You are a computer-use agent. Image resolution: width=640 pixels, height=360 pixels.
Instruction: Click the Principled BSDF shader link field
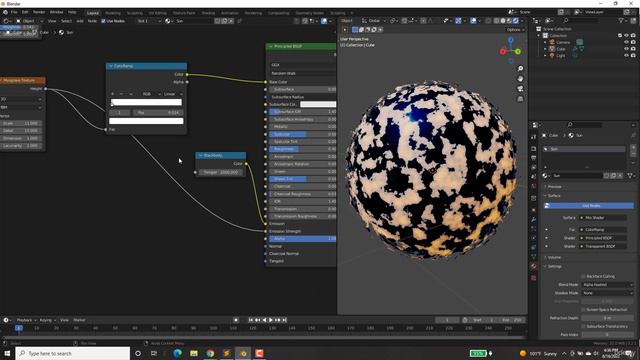603,238
